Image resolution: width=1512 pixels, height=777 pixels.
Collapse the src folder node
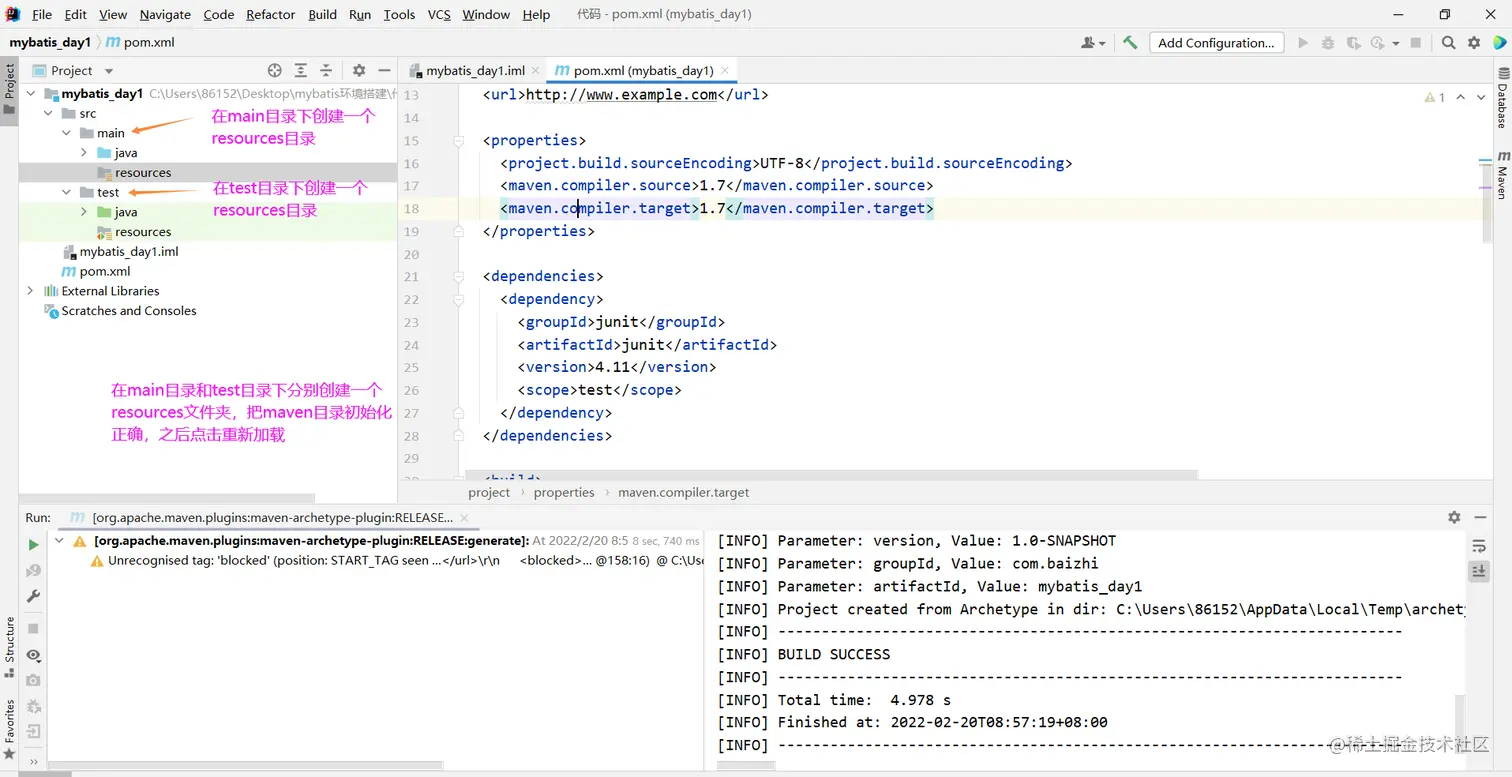click(48, 113)
